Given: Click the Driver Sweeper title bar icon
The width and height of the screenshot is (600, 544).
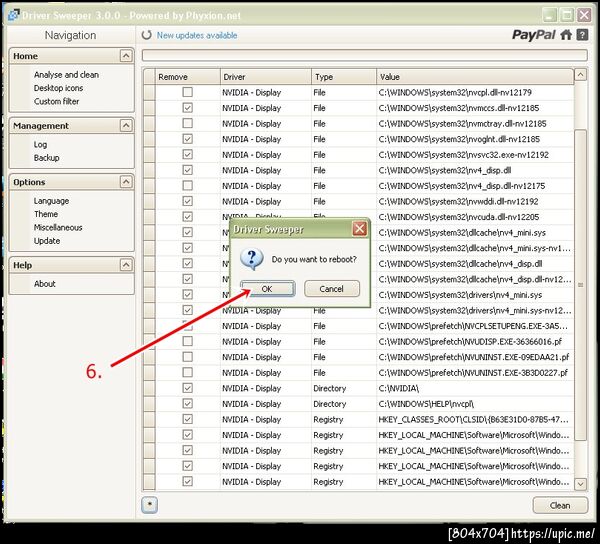Looking at the screenshot, I should pyautogui.click(x=13, y=15).
